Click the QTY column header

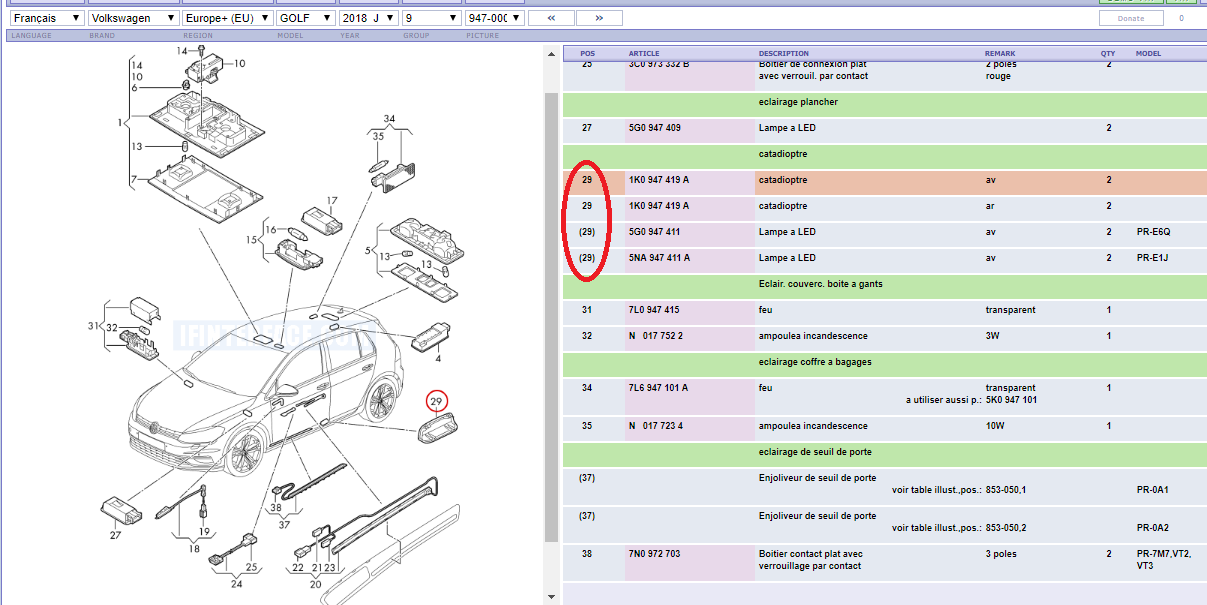pos(1108,53)
